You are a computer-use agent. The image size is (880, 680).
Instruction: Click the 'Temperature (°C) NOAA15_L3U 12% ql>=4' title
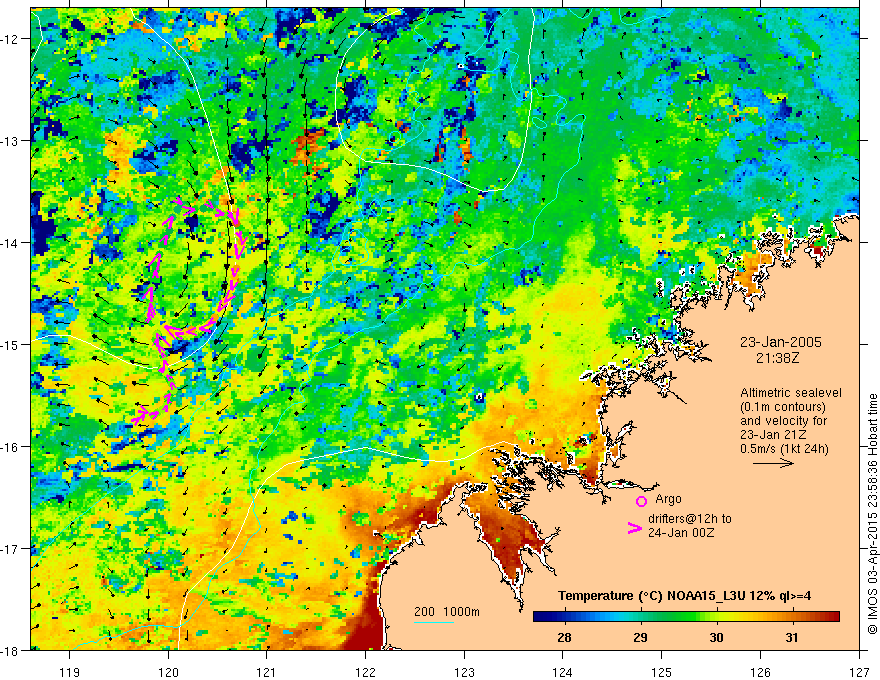[x=684, y=596]
